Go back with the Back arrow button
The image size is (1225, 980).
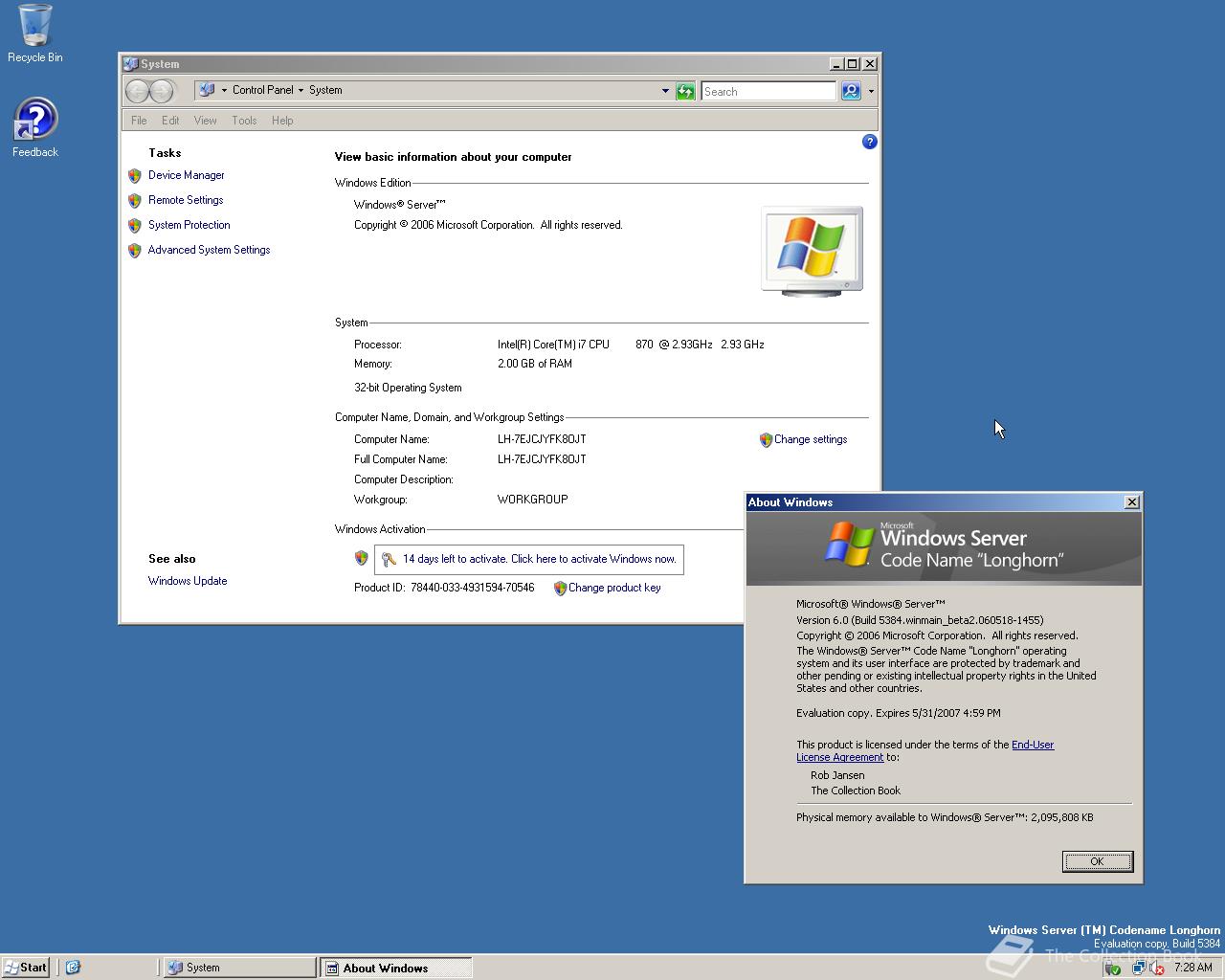[138, 91]
